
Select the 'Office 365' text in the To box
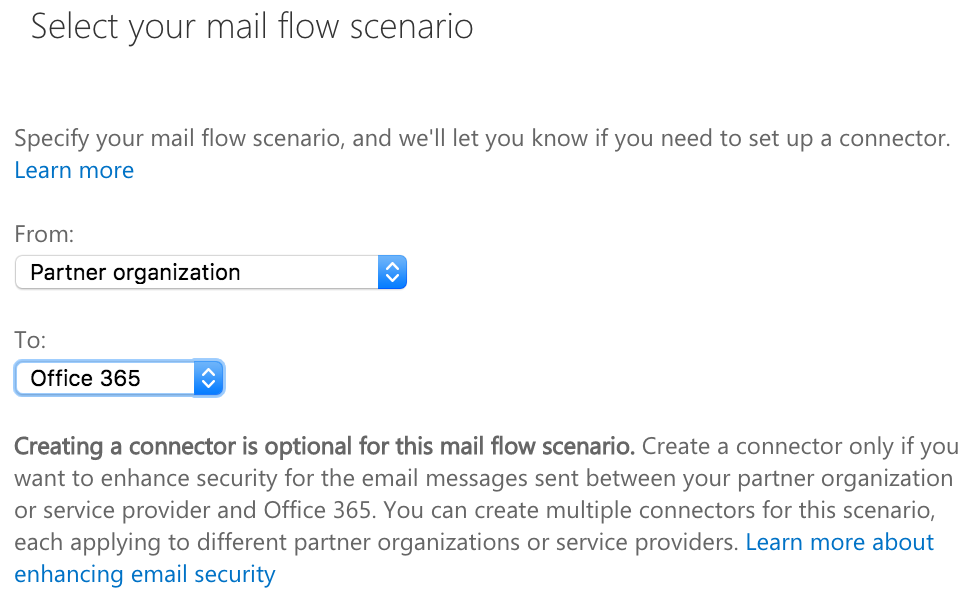tap(86, 378)
